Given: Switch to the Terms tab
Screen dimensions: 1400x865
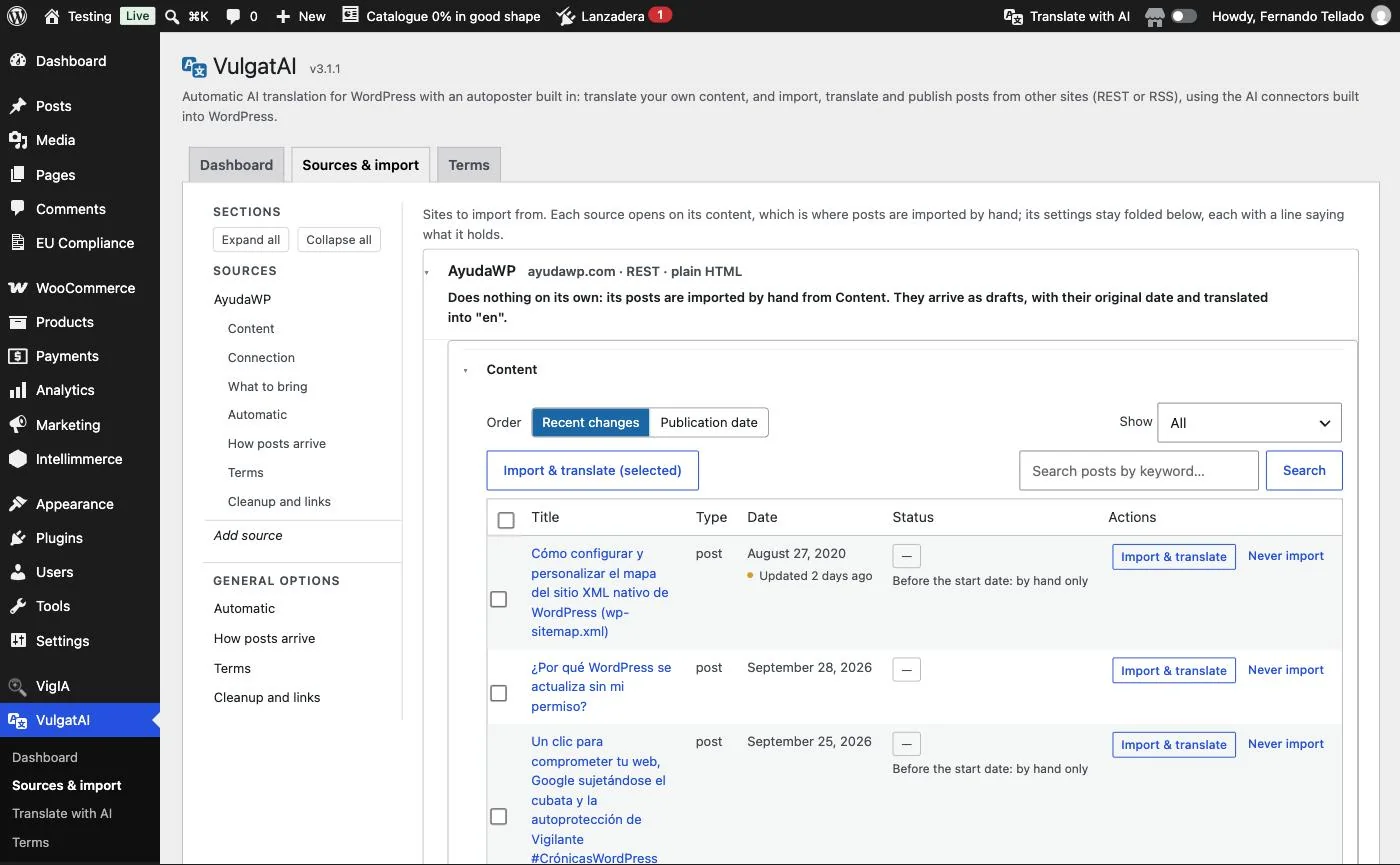Looking at the screenshot, I should tap(469, 165).
